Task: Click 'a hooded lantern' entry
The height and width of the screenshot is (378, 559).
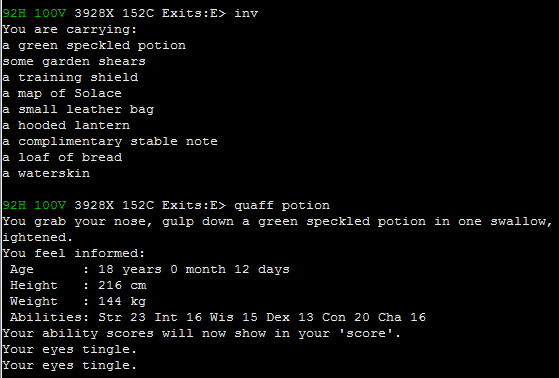Action: pyautogui.click(x=66, y=126)
